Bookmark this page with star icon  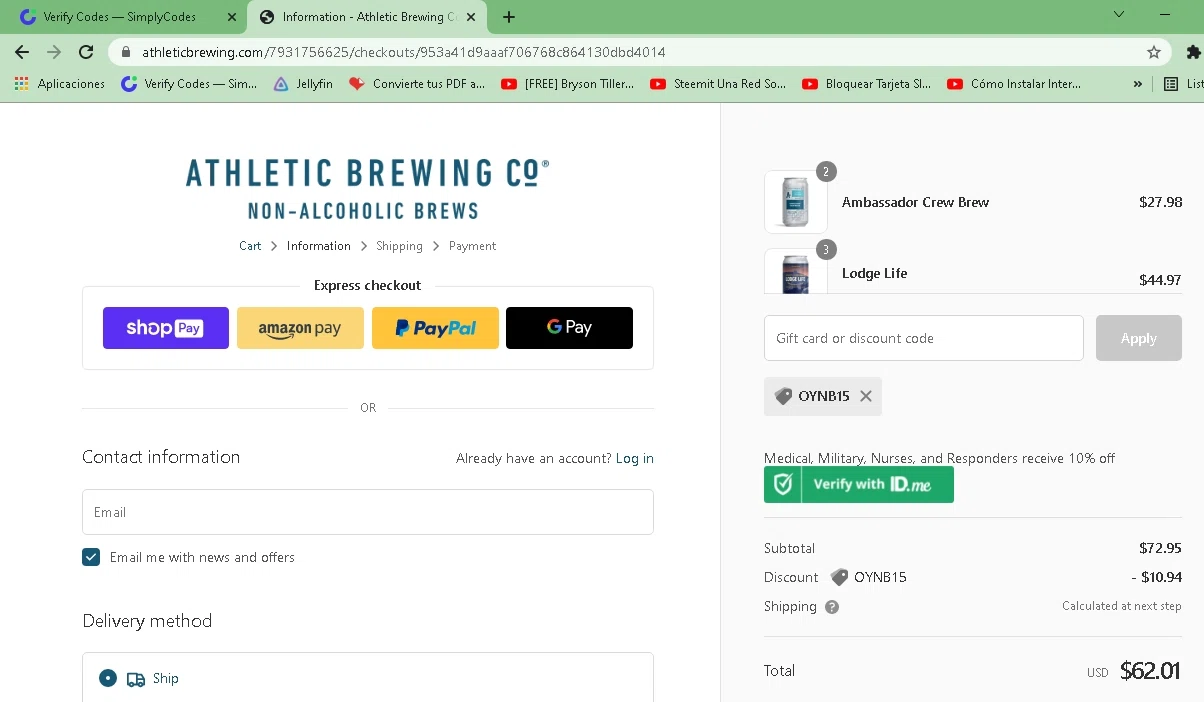pyautogui.click(x=1154, y=52)
